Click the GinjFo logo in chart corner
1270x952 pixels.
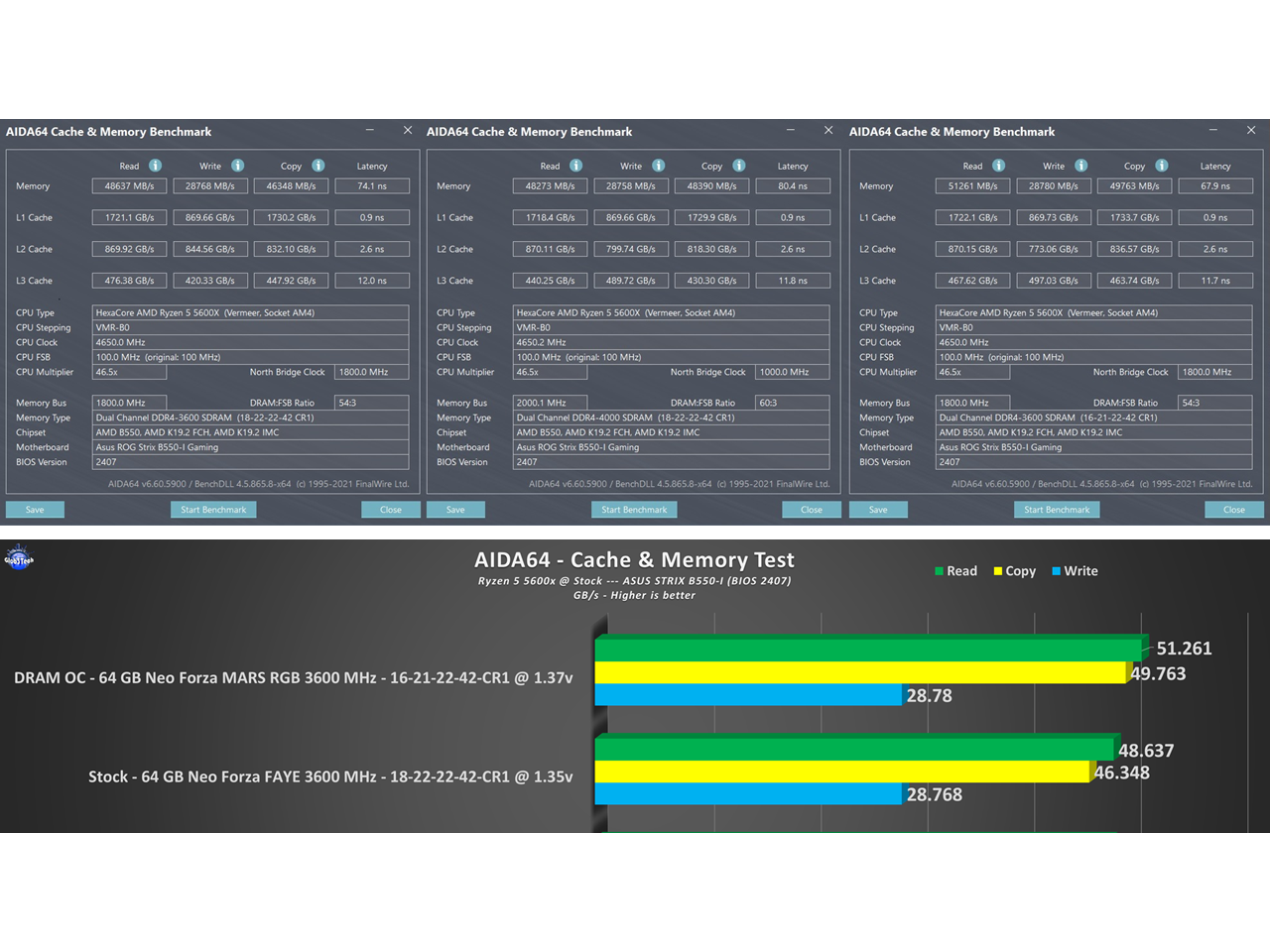point(19,559)
